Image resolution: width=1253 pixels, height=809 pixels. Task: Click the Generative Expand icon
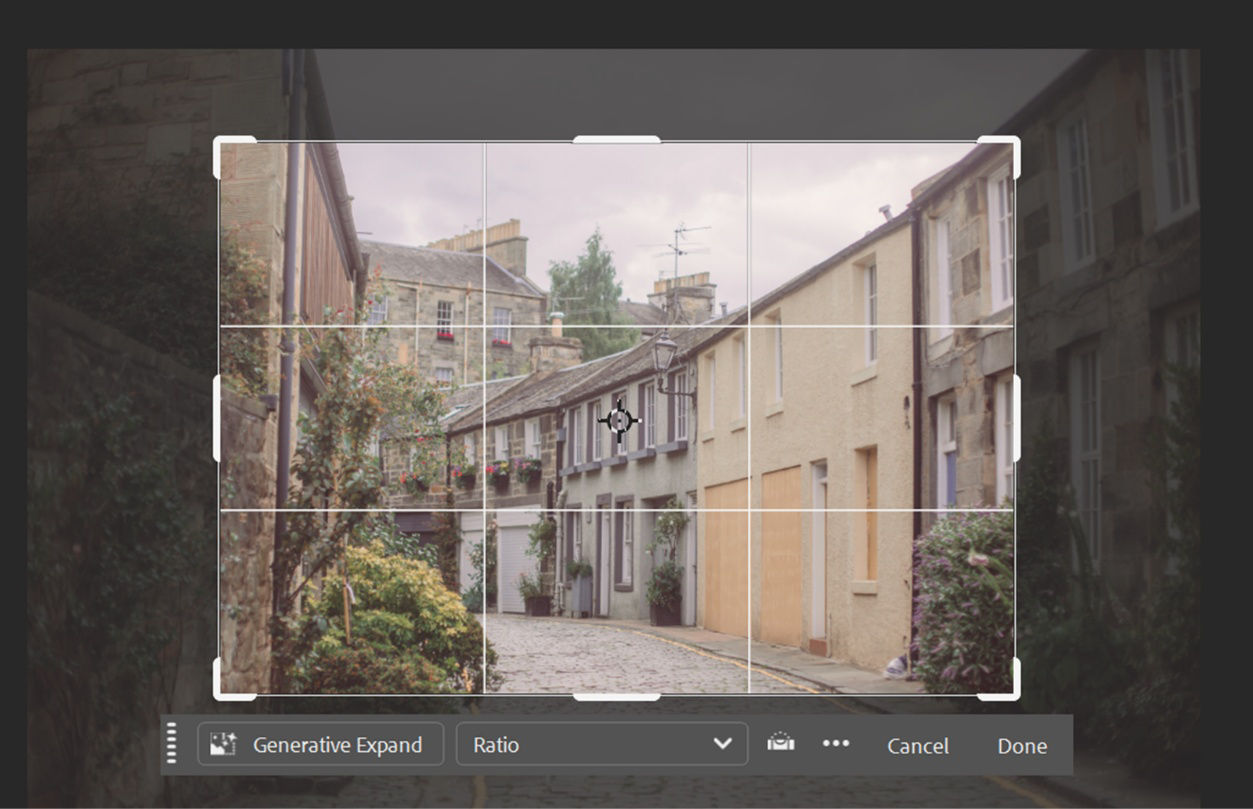225,744
